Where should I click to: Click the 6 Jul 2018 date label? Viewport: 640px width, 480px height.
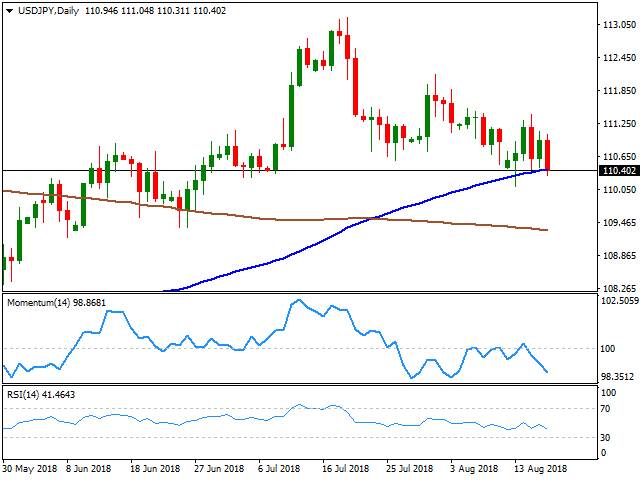(279, 469)
